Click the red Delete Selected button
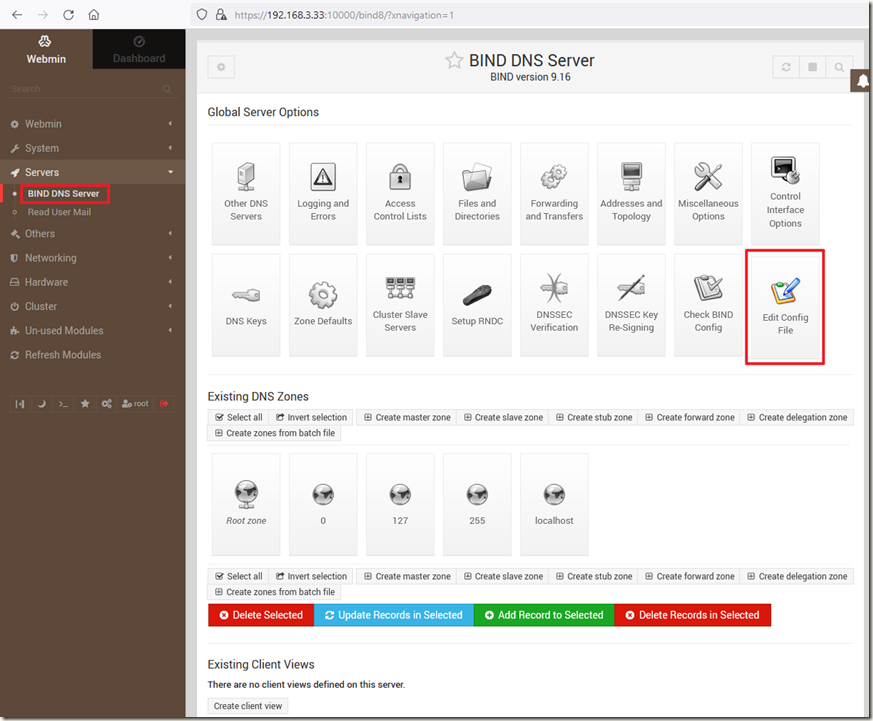 pos(261,615)
